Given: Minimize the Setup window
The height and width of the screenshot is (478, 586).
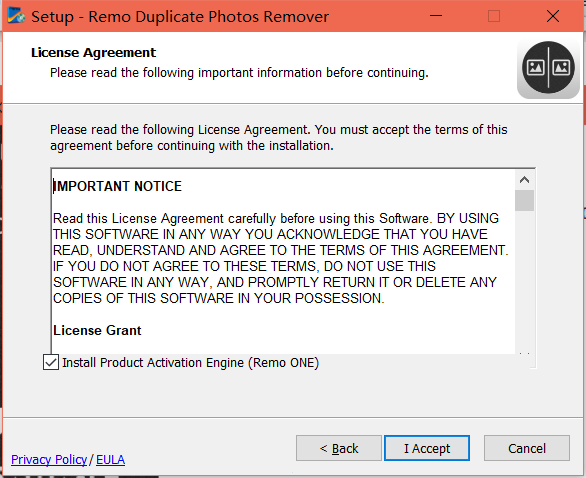Looking at the screenshot, I should pos(436,16).
